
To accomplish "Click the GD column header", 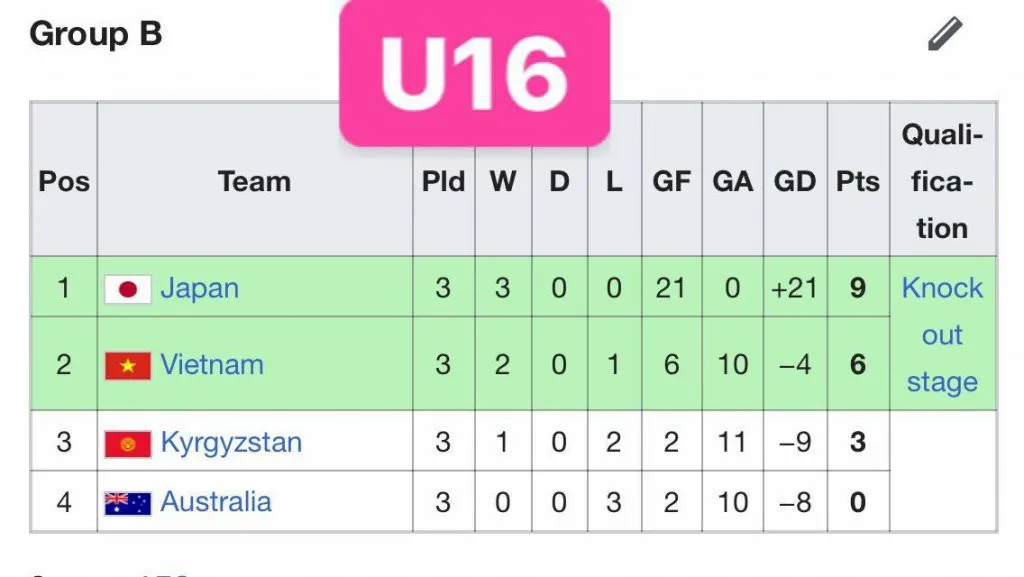I will (x=795, y=181).
